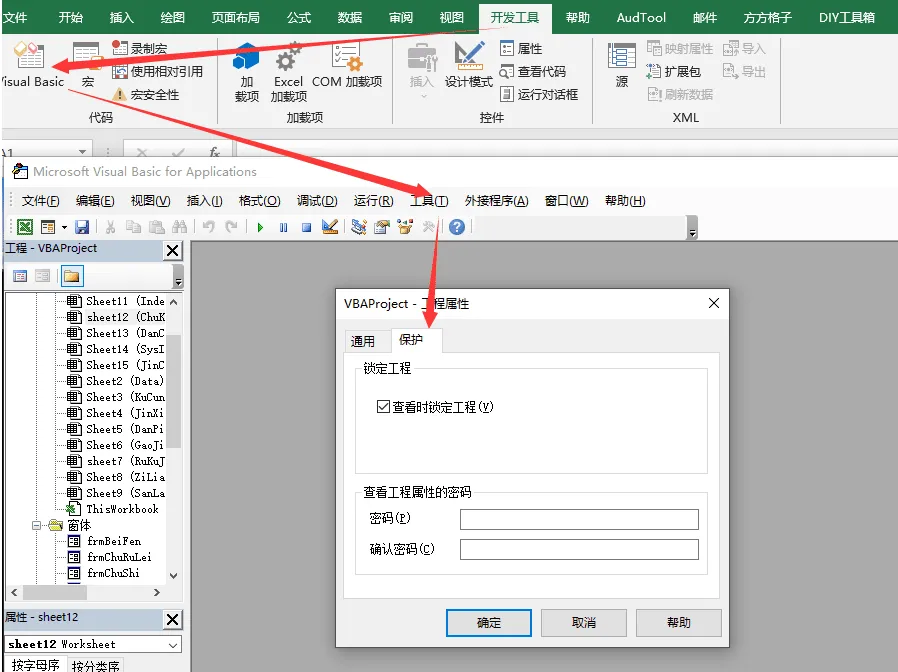This screenshot has width=898, height=672.
Task: Click the 密码(P) input field
Action: [579, 519]
